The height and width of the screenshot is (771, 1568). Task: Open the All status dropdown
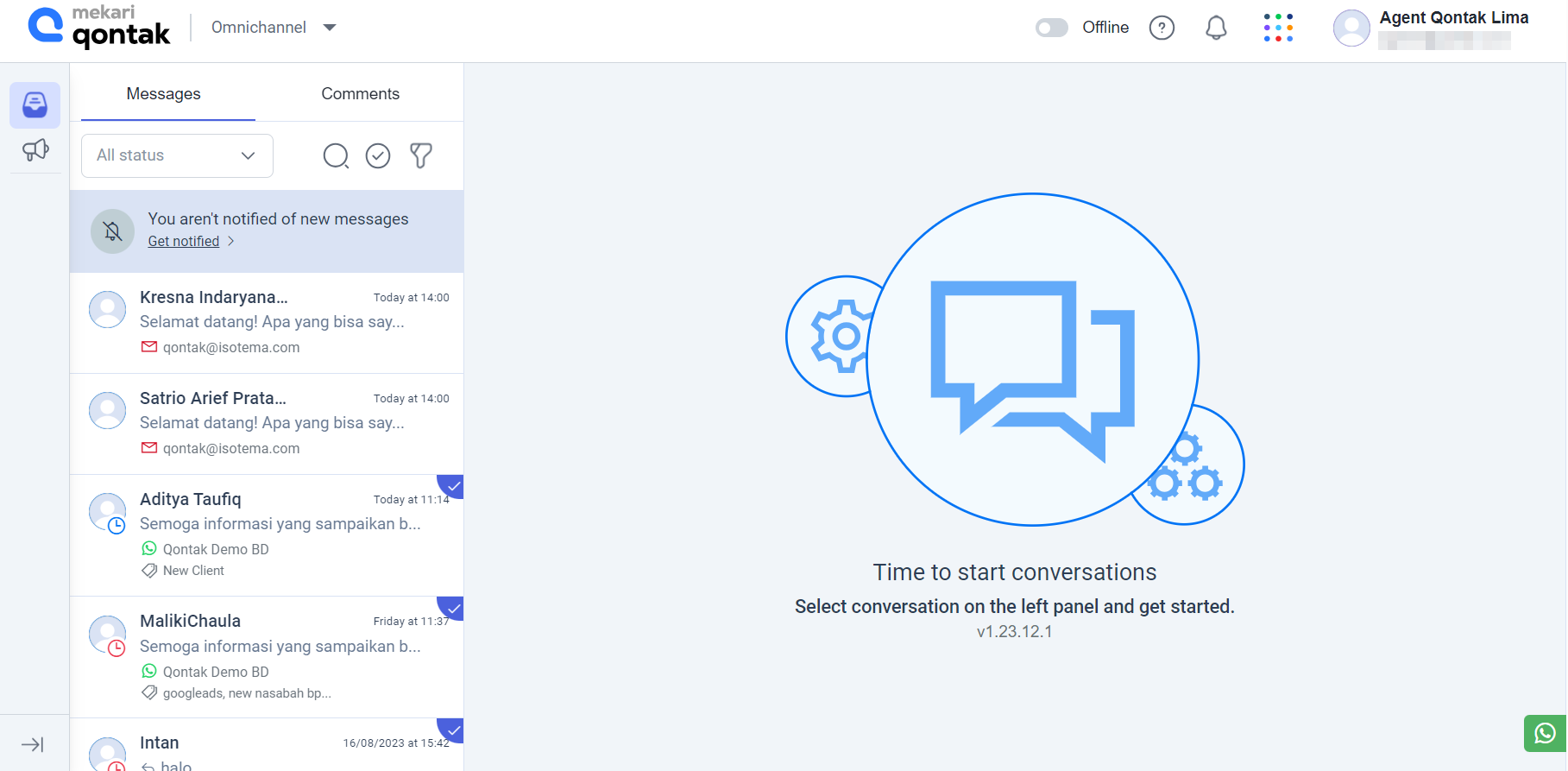(x=177, y=155)
